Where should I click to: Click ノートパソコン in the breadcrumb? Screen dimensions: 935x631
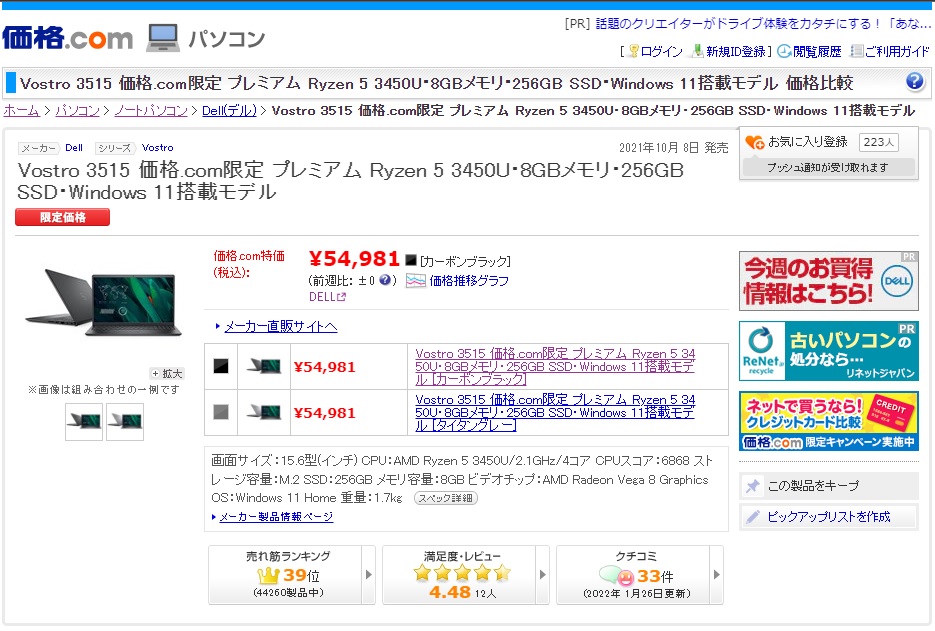tap(150, 110)
